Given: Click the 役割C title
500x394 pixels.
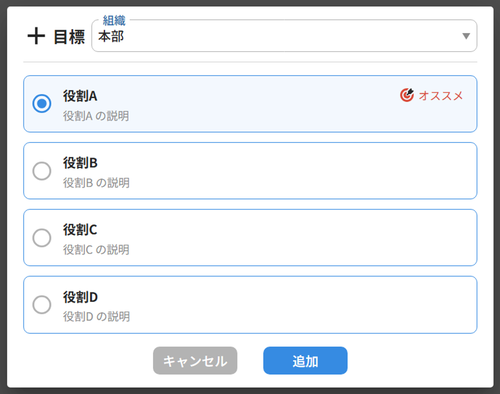Looking at the screenshot, I should coord(80,230).
